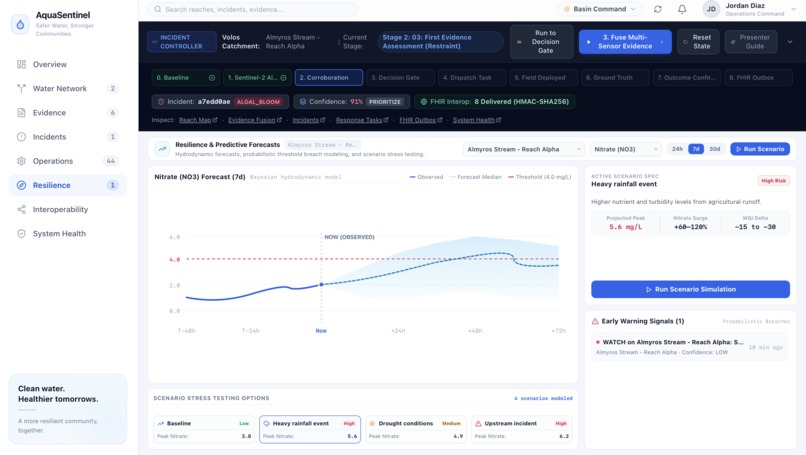Click the System Health shield icon
The image size is (806, 455).
tap(21, 233)
